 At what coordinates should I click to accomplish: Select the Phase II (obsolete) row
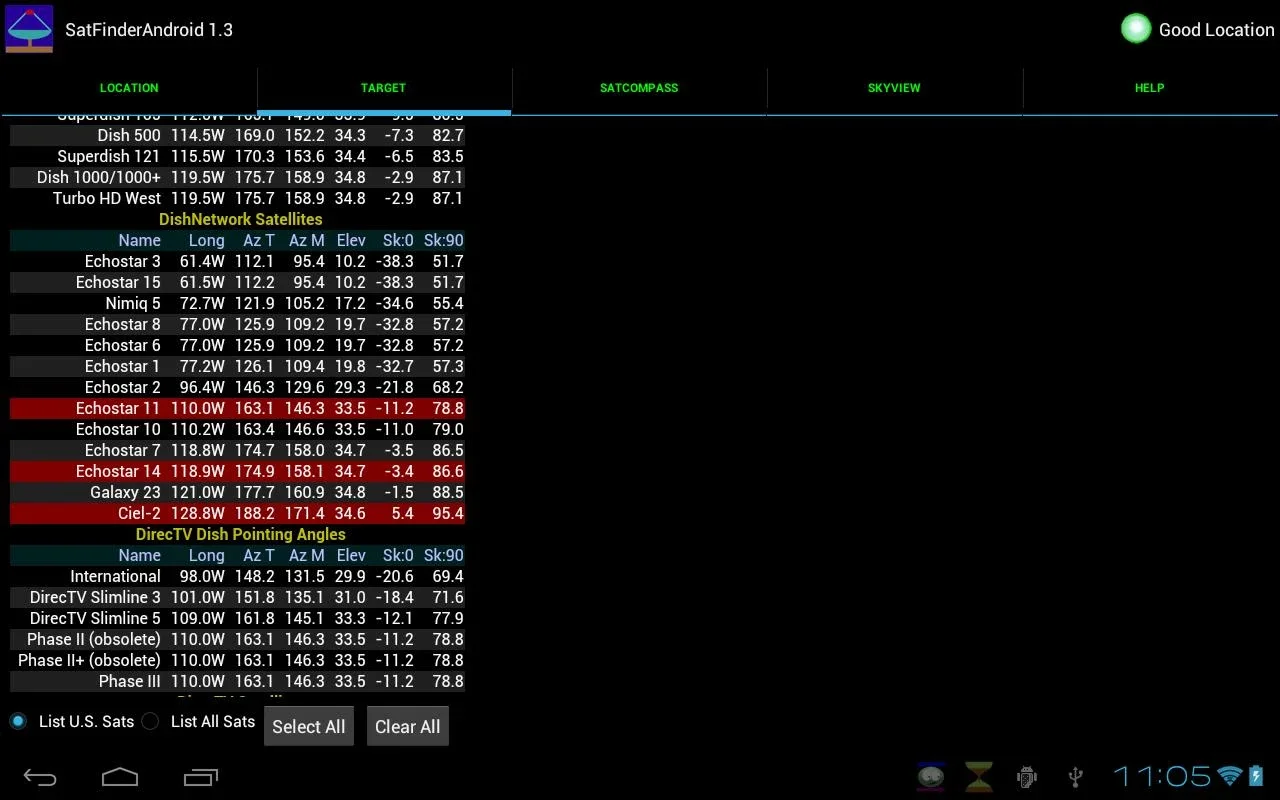pos(237,639)
